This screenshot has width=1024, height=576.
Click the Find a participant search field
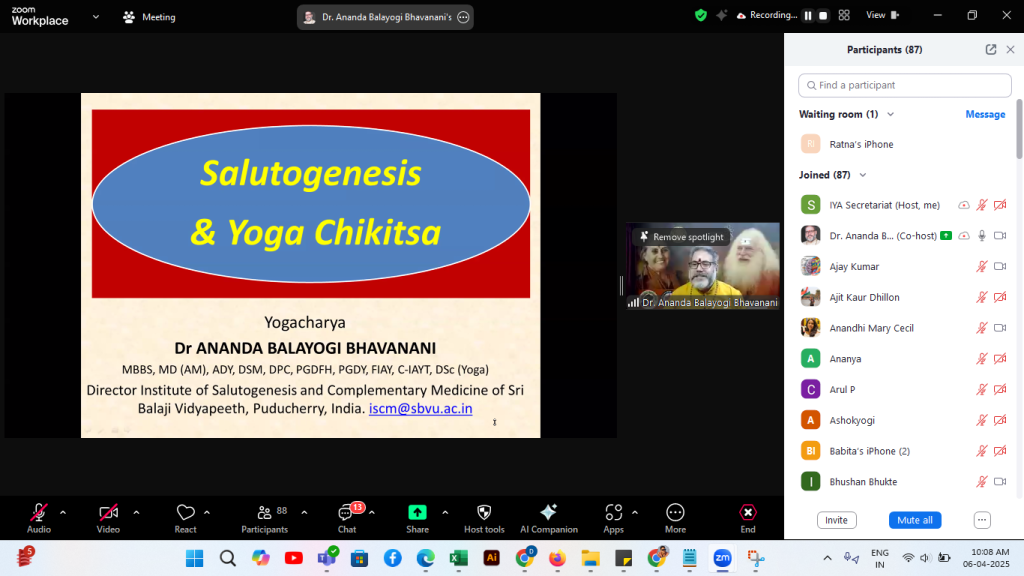(x=904, y=85)
